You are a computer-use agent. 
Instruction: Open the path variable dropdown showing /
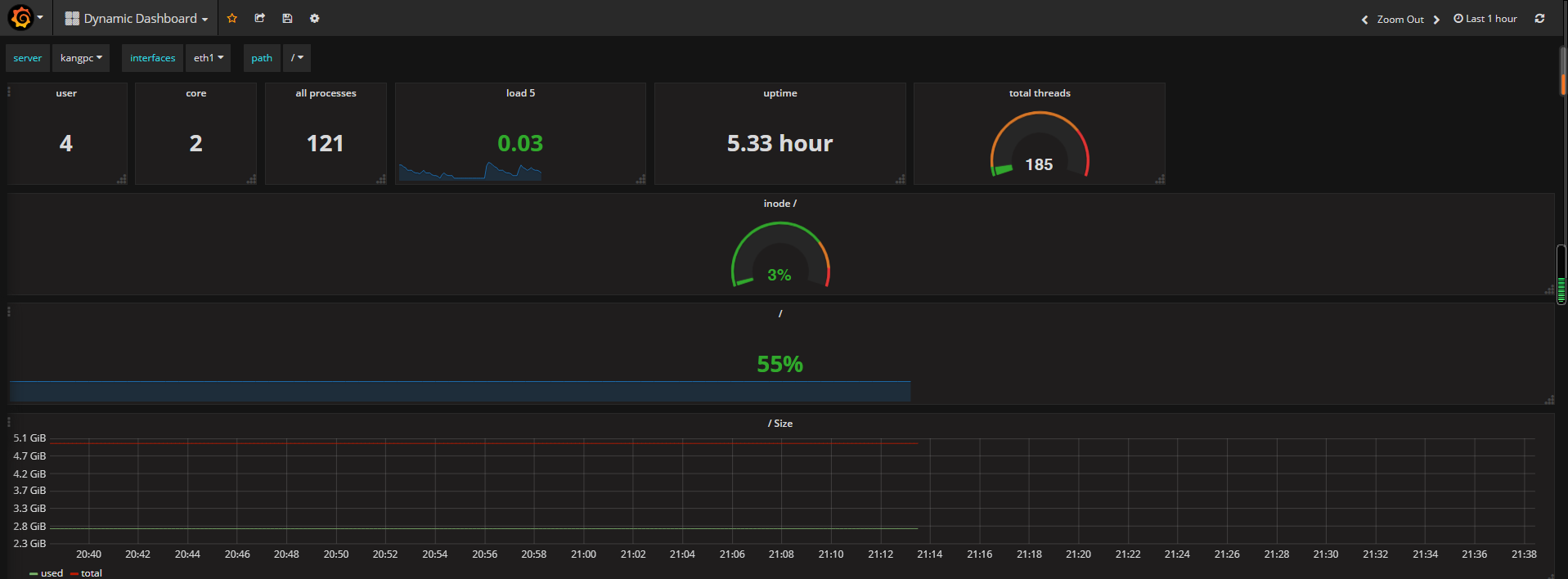297,58
